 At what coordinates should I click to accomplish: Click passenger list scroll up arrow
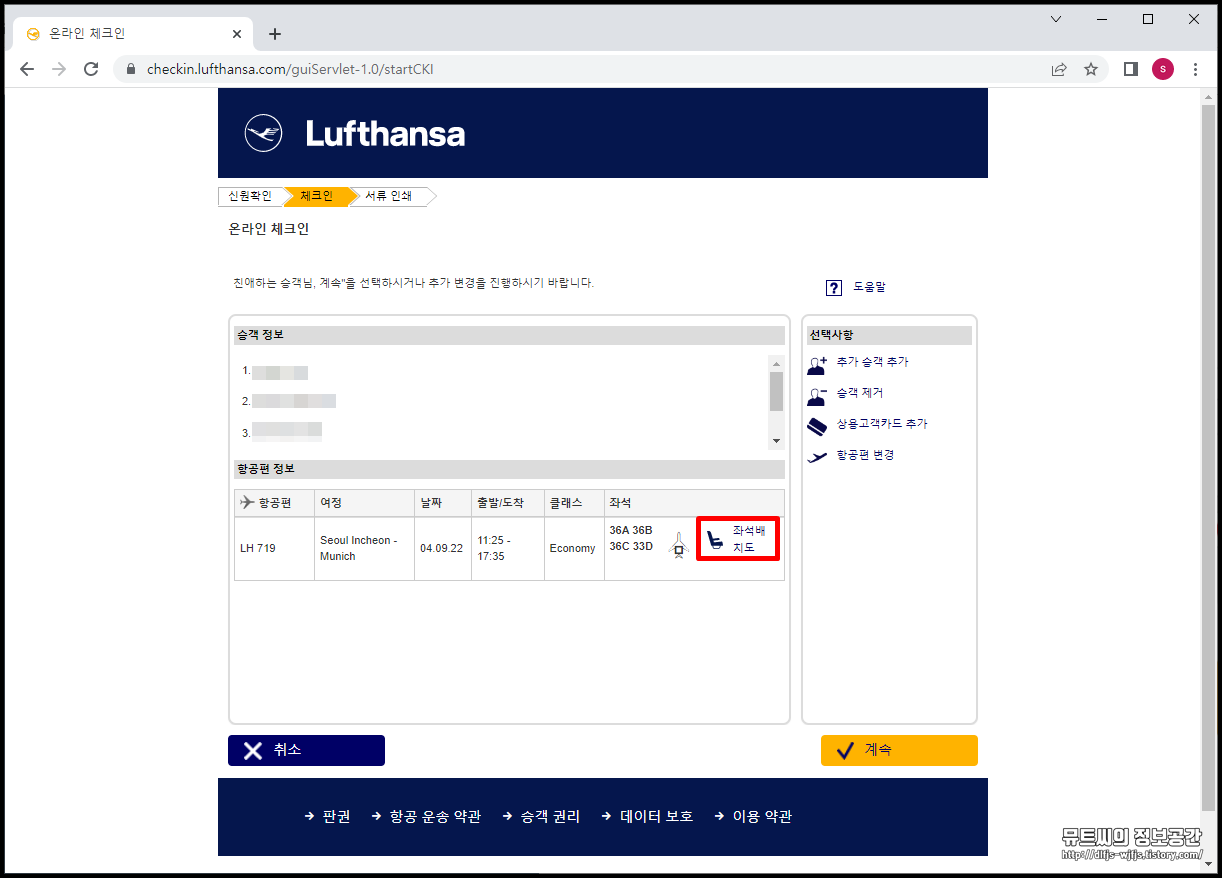tap(776, 363)
